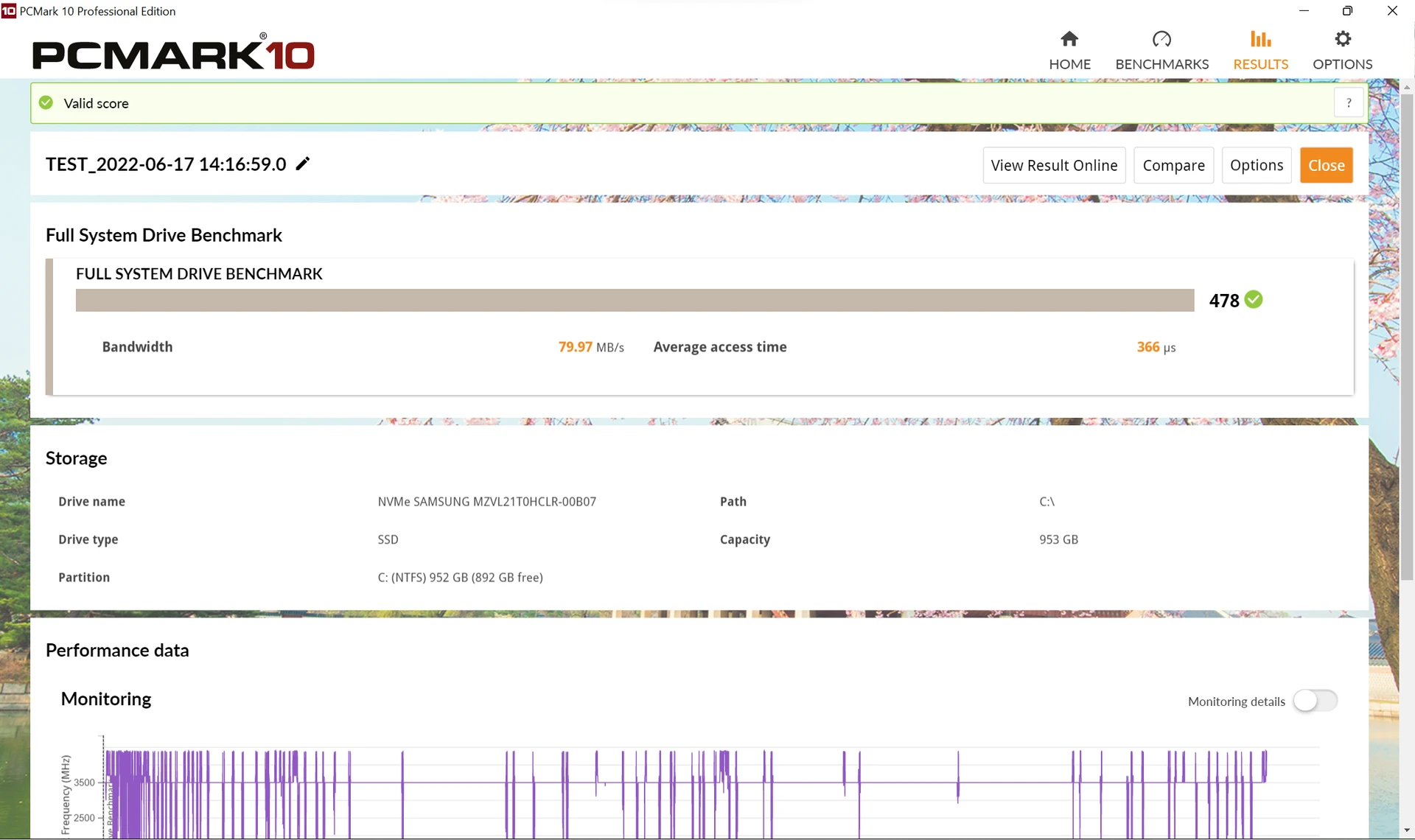The height and width of the screenshot is (840, 1415).
Task: Click the score value 478
Action: click(1223, 301)
